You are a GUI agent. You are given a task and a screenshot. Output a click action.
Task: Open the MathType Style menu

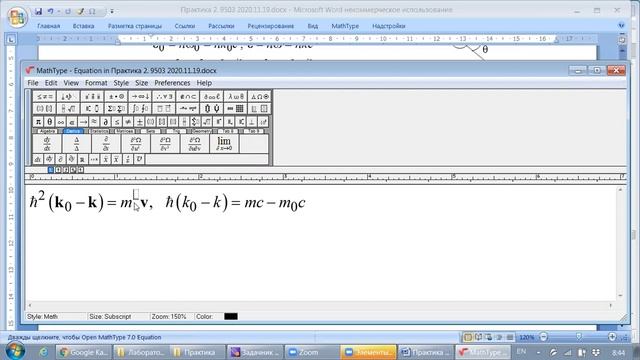coord(121,83)
